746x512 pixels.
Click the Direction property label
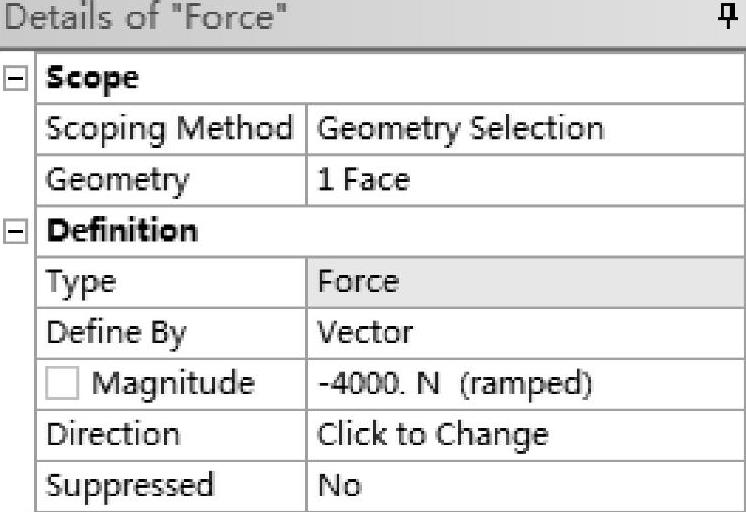[113, 435]
